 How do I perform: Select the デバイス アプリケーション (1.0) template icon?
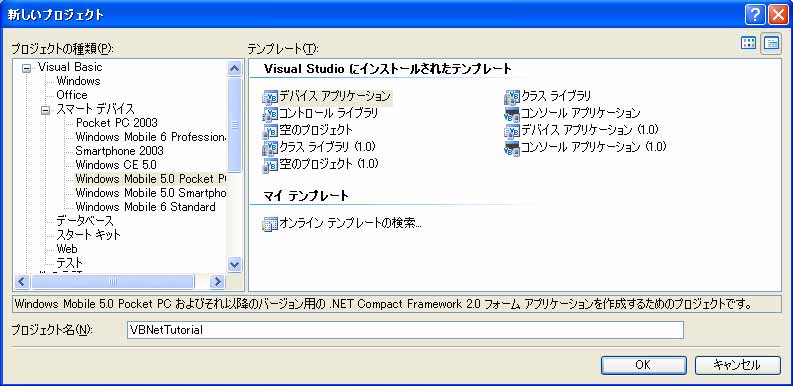click(x=512, y=131)
